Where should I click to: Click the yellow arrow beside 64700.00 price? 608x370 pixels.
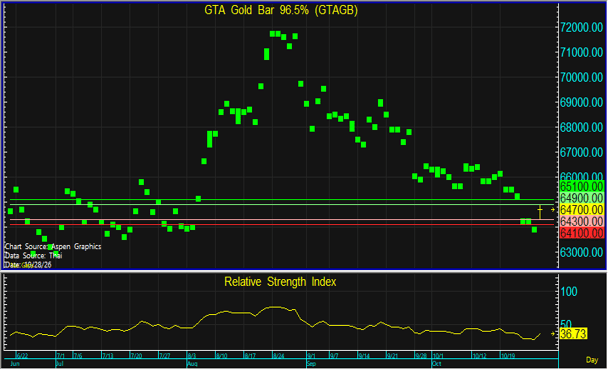(553, 210)
